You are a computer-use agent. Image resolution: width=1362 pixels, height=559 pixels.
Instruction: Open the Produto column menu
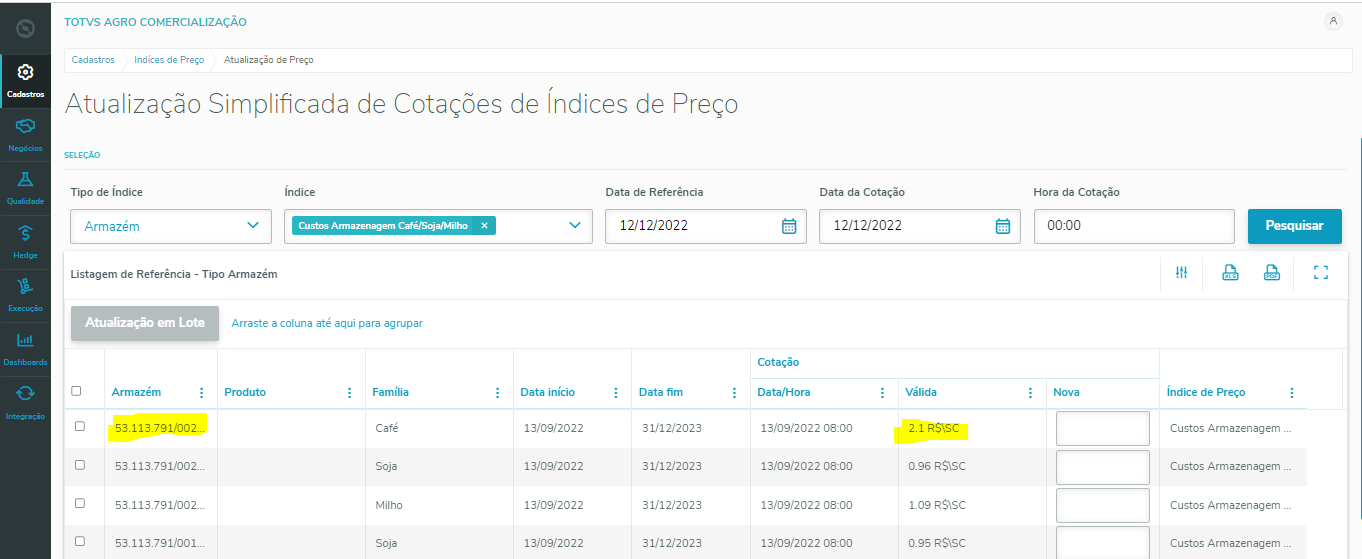(x=349, y=393)
